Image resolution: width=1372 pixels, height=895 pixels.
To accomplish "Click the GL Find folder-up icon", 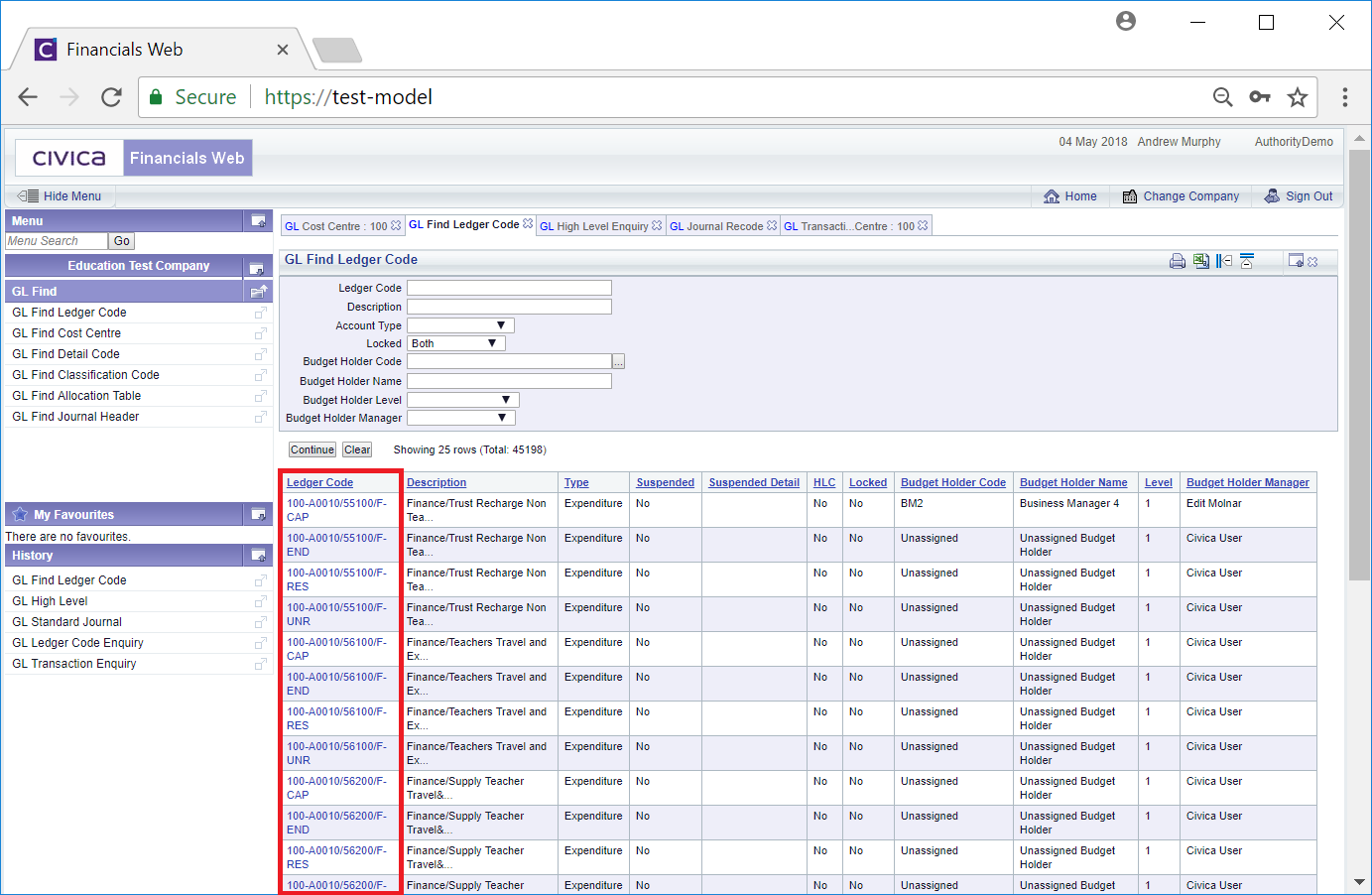I will (x=259, y=292).
